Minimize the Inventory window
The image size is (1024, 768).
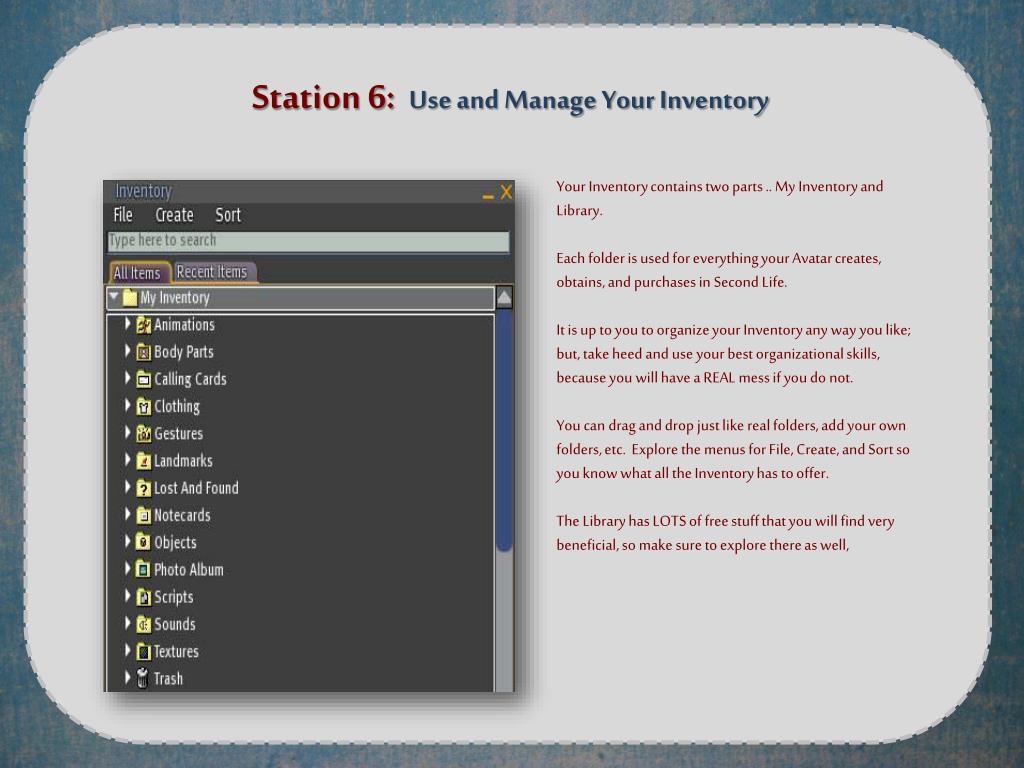click(488, 195)
